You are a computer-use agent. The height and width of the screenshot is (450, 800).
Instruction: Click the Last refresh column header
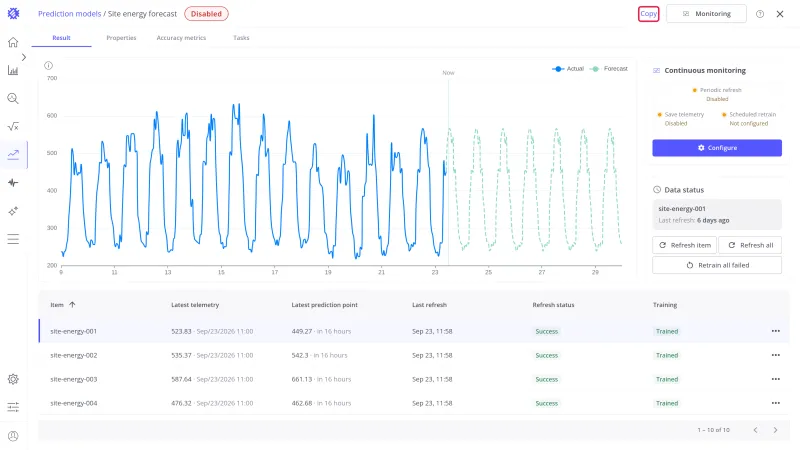(429, 305)
